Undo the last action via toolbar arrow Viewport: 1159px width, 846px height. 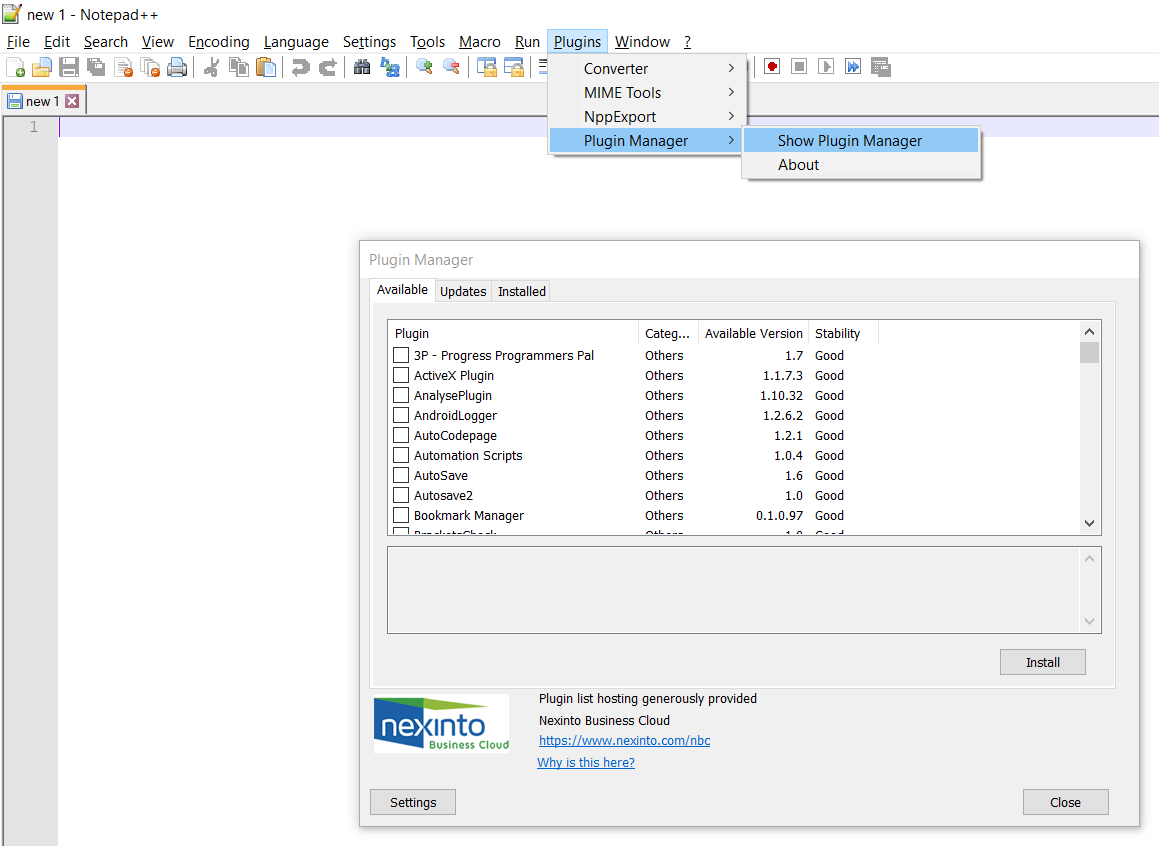[299, 67]
